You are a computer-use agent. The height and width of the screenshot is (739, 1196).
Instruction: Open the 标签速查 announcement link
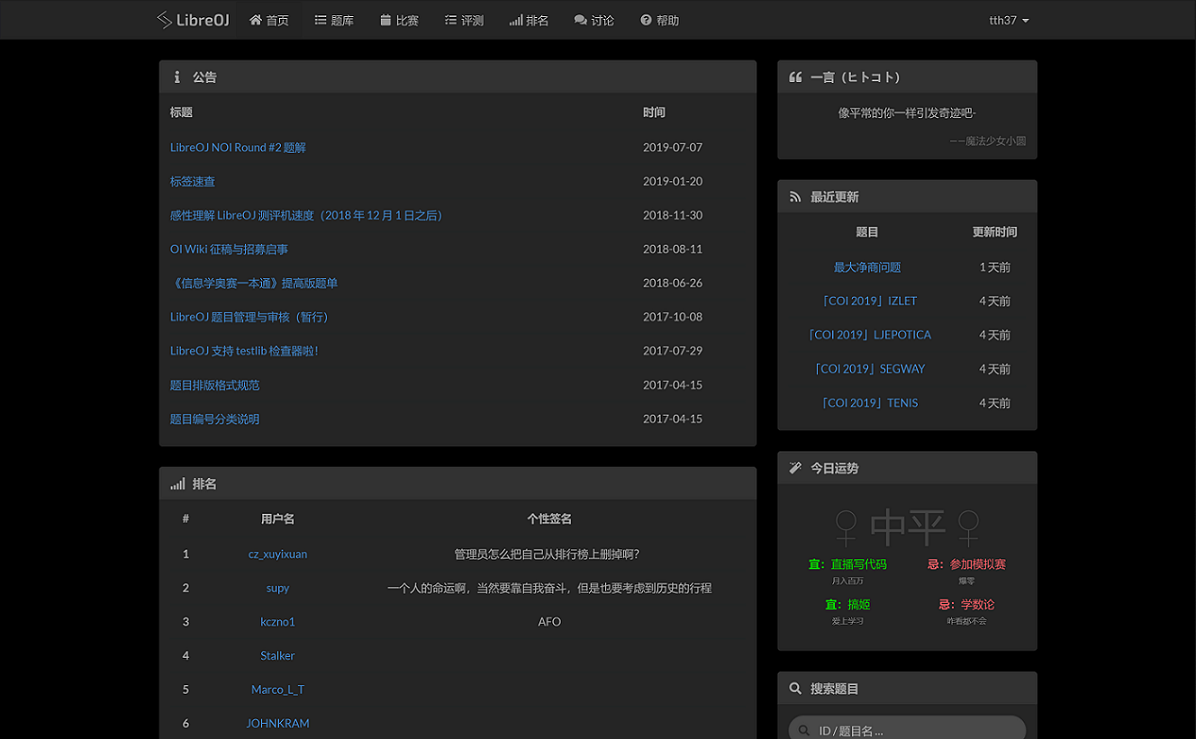pos(192,181)
